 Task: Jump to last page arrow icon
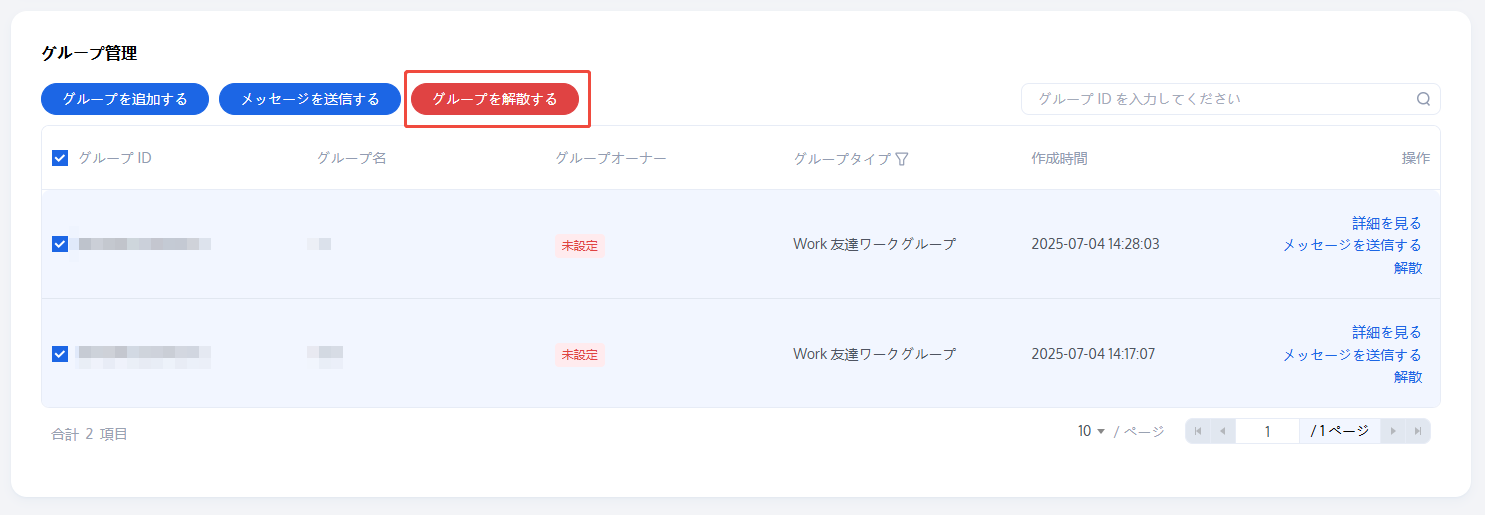pyautogui.click(x=1417, y=431)
